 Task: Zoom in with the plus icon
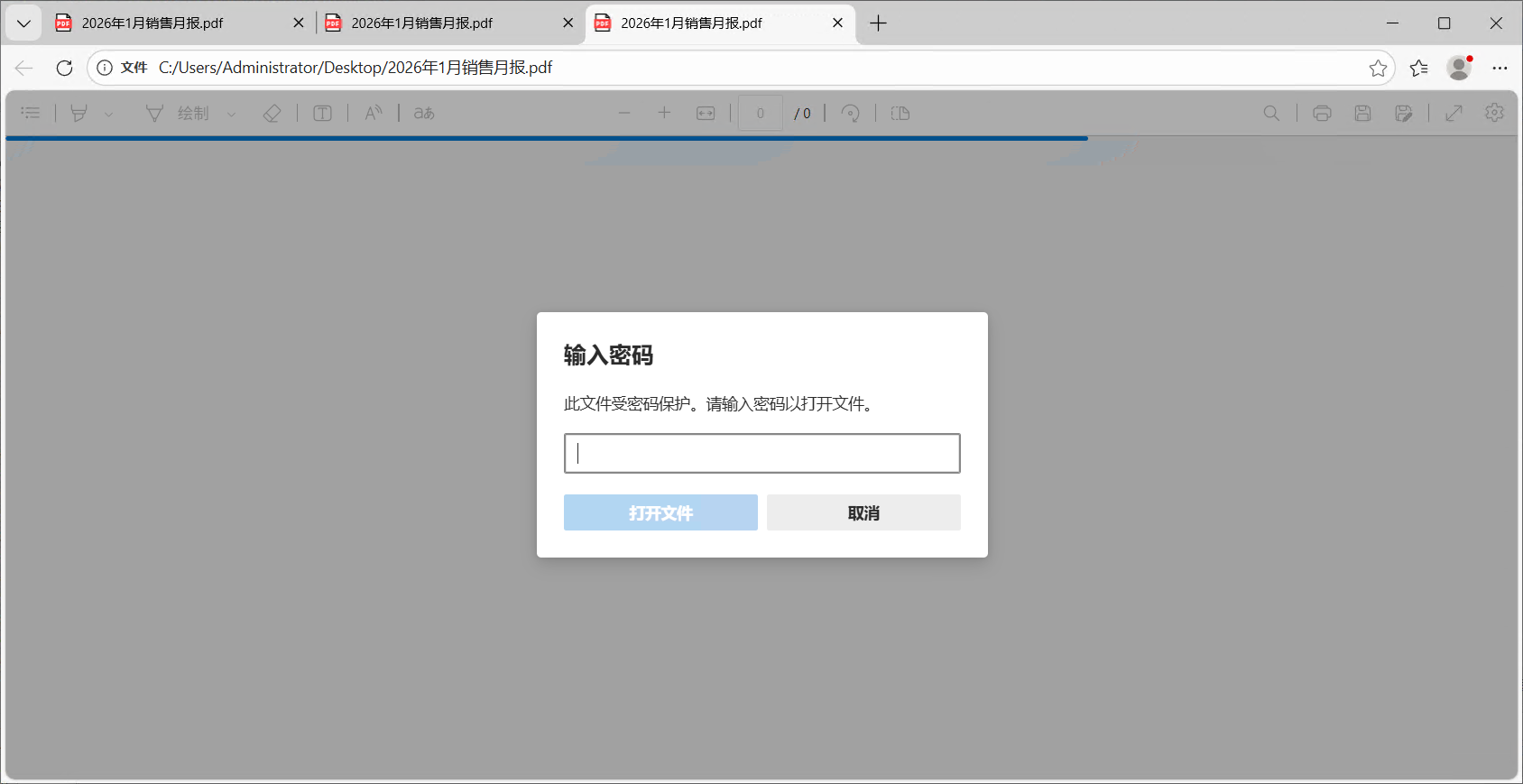click(664, 113)
